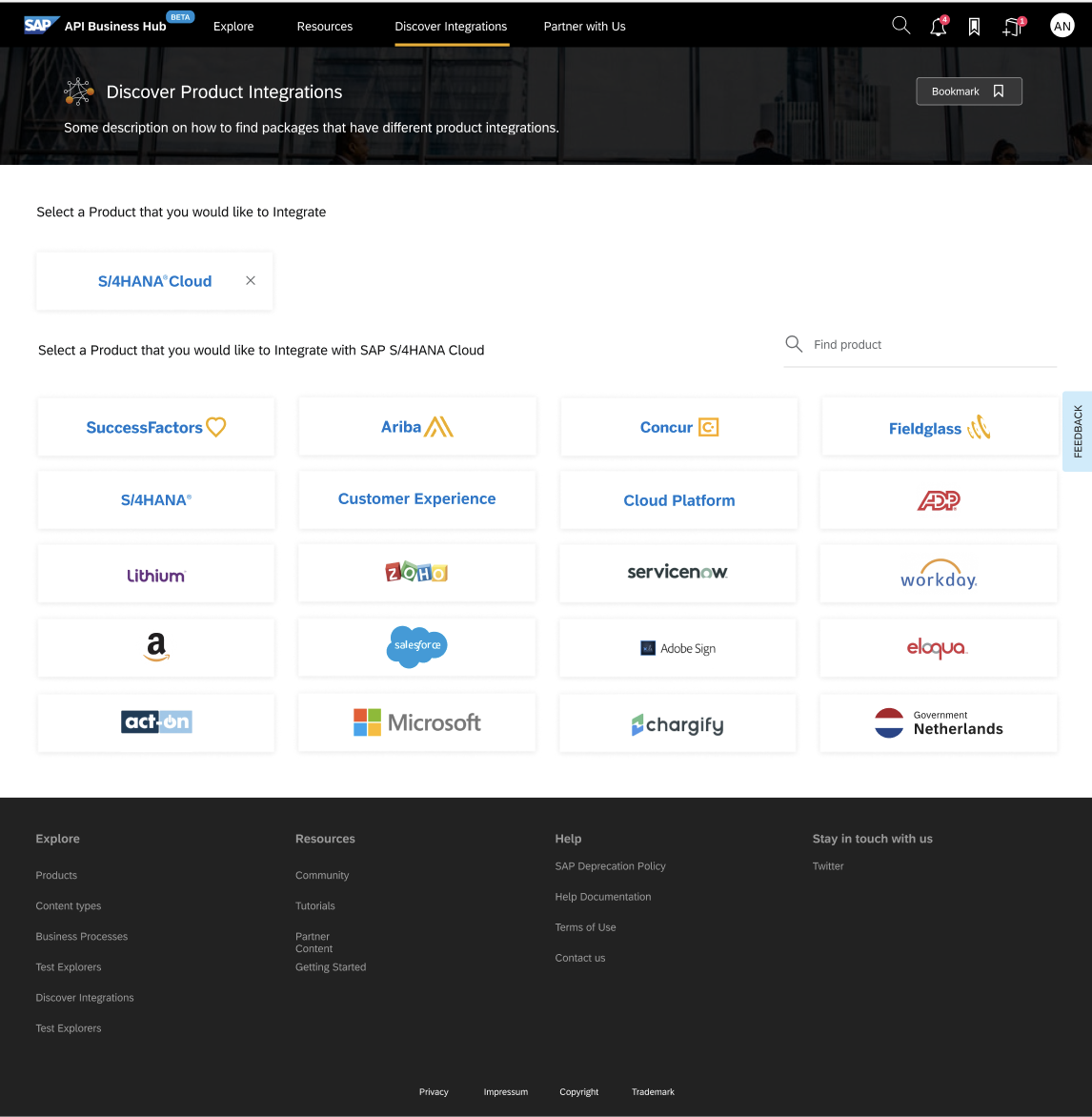
Task: Open the Privacy footer link
Action: (x=433, y=1091)
